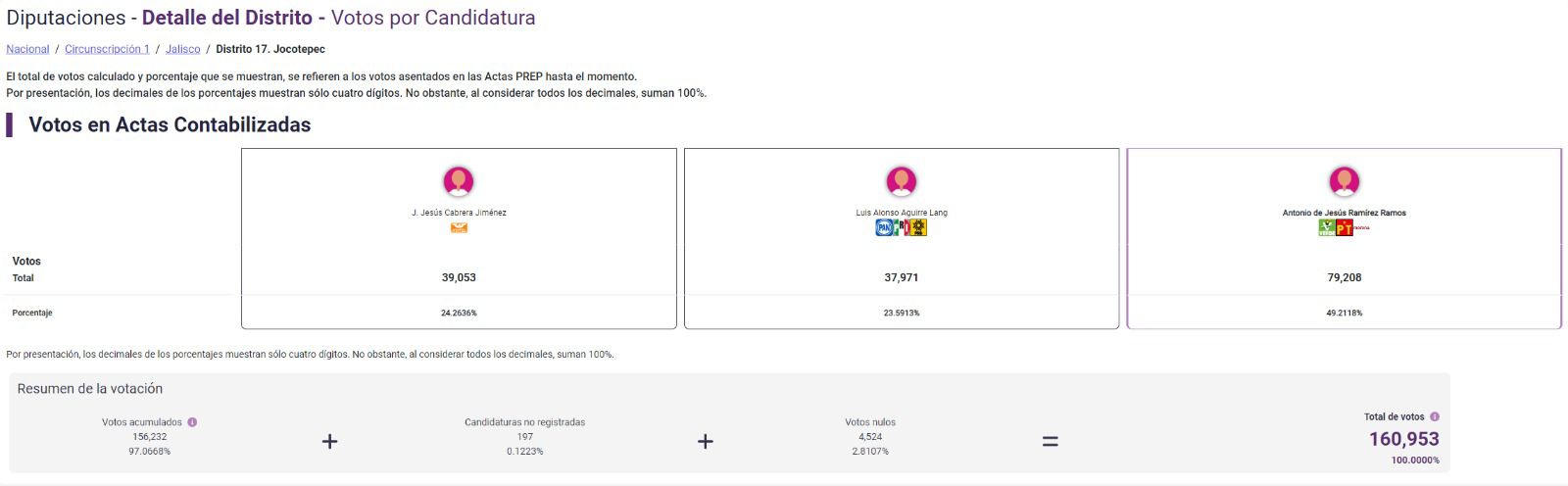Click the PAN party logo
This screenshot has height=486, width=1568.
884,227
